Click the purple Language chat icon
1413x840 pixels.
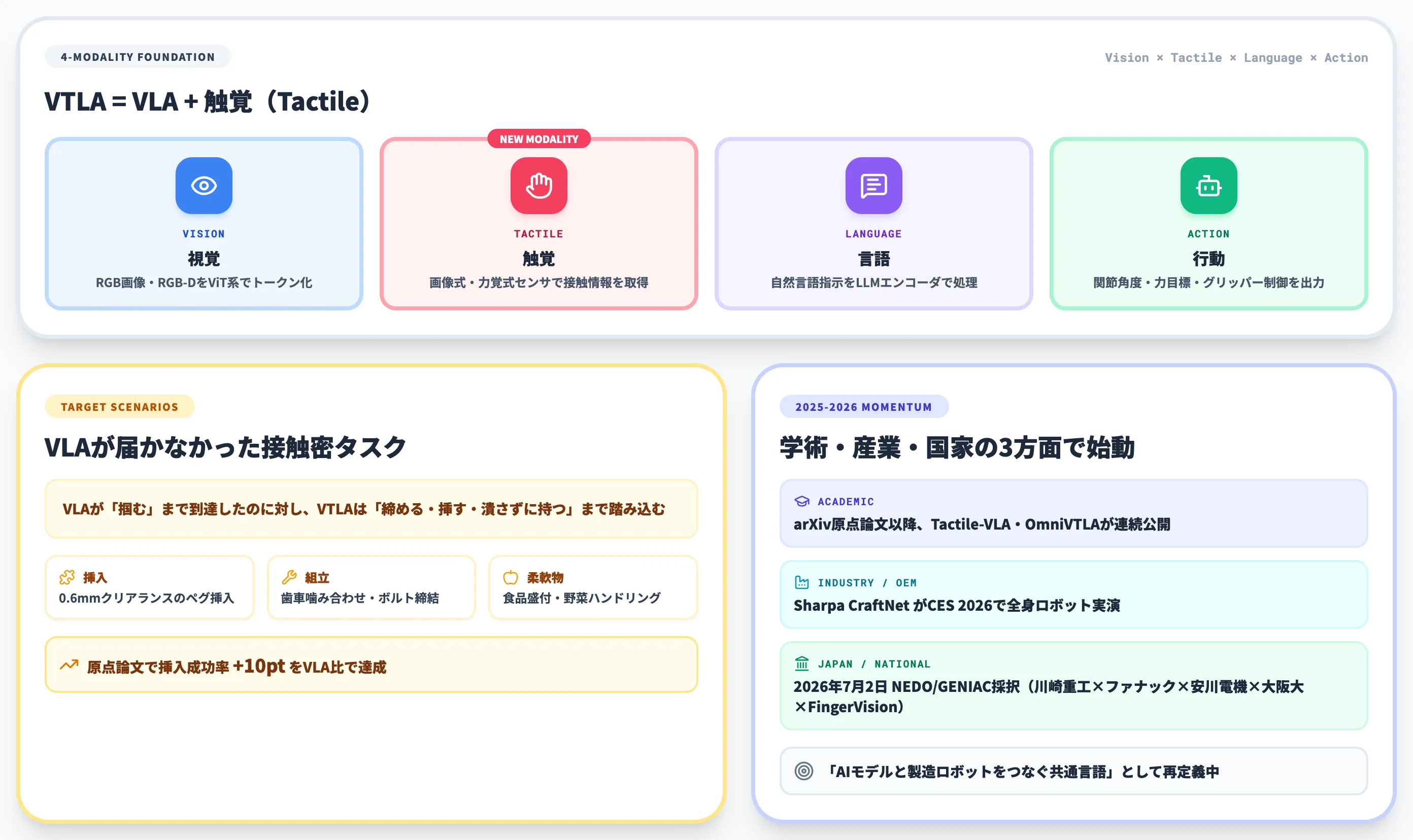[873, 186]
